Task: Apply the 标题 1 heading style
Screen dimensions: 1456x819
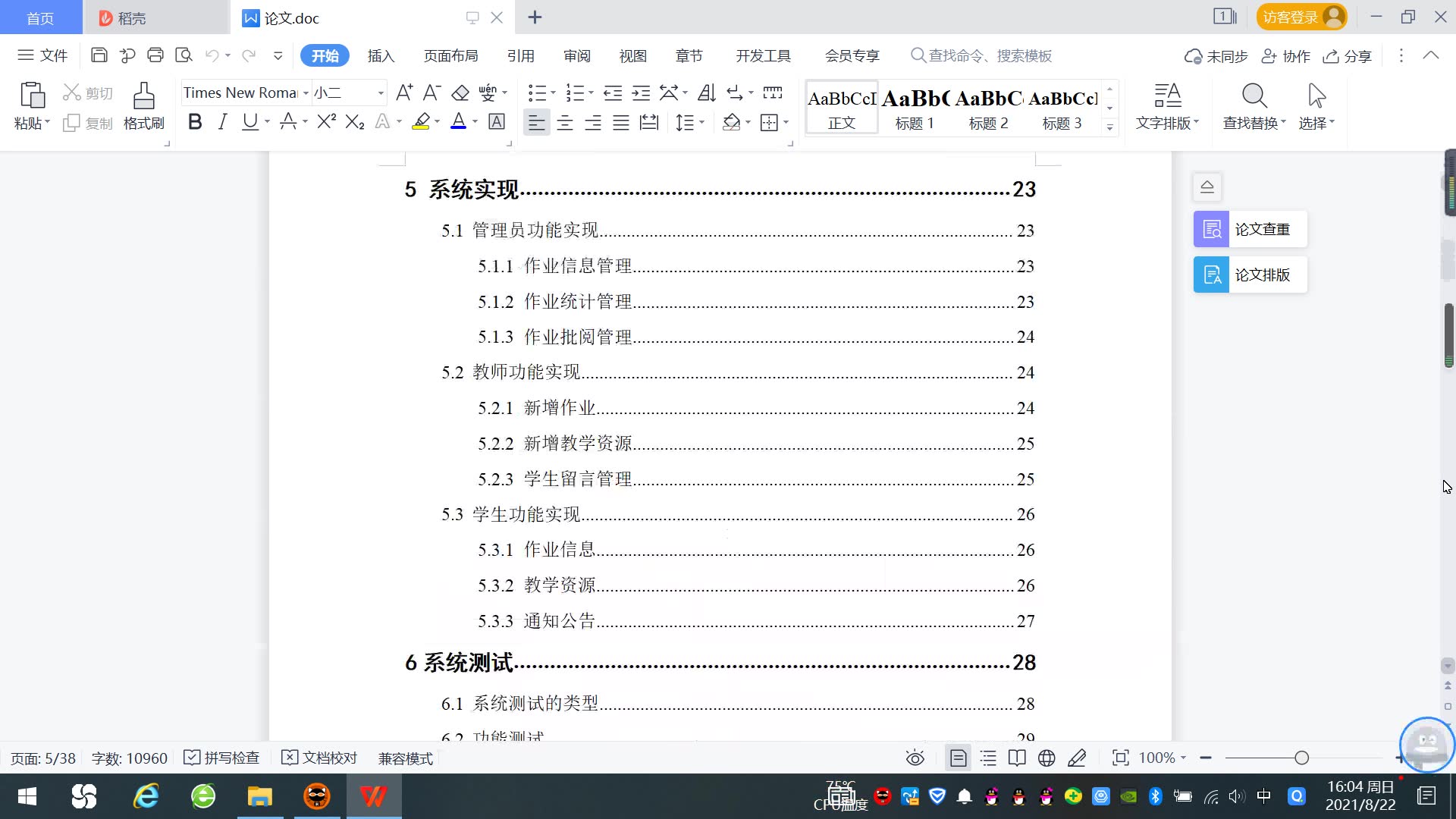Action: tap(915, 108)
